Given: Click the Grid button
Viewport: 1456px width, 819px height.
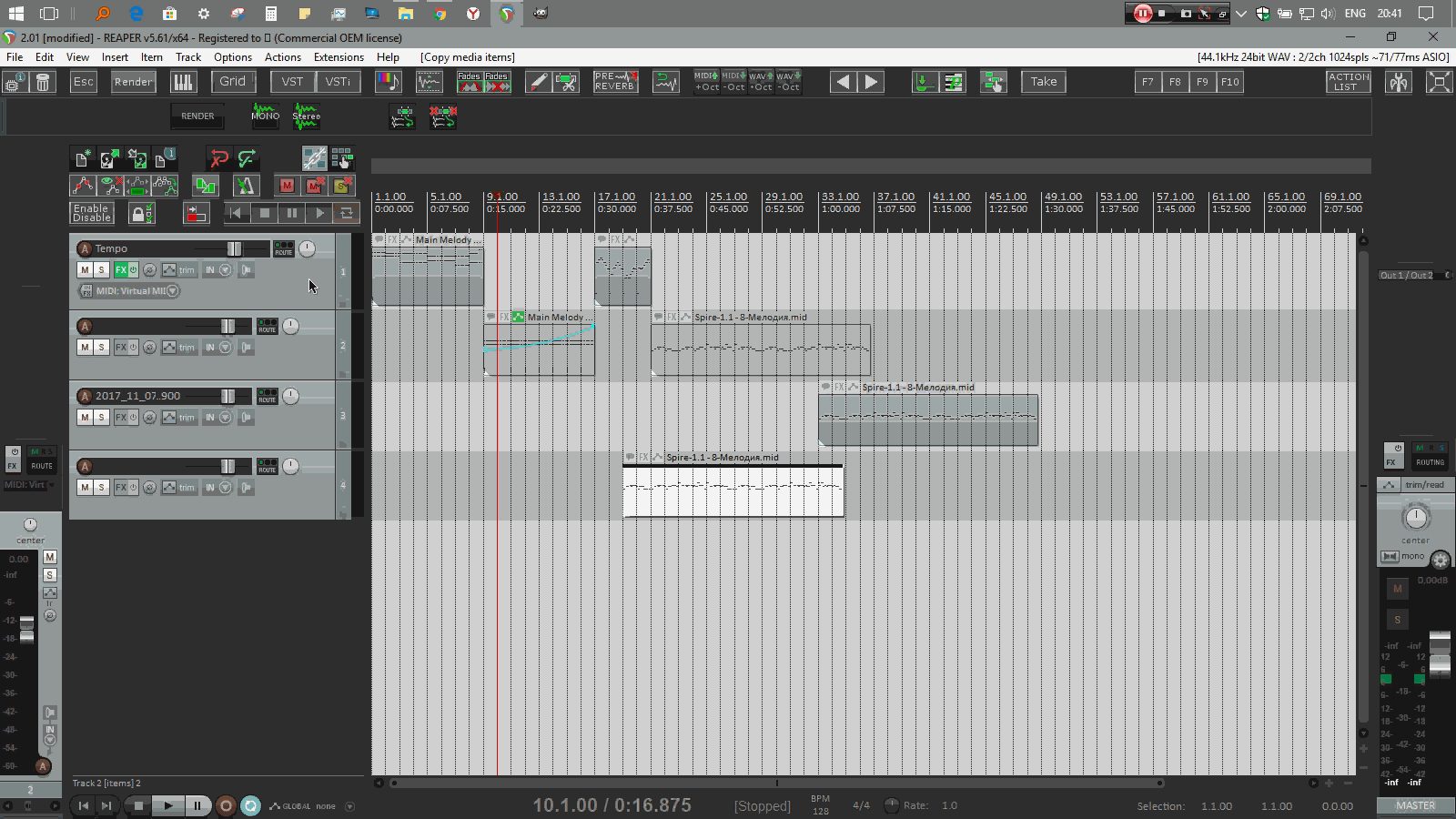Looking at the screenshot, I should 233,82.
